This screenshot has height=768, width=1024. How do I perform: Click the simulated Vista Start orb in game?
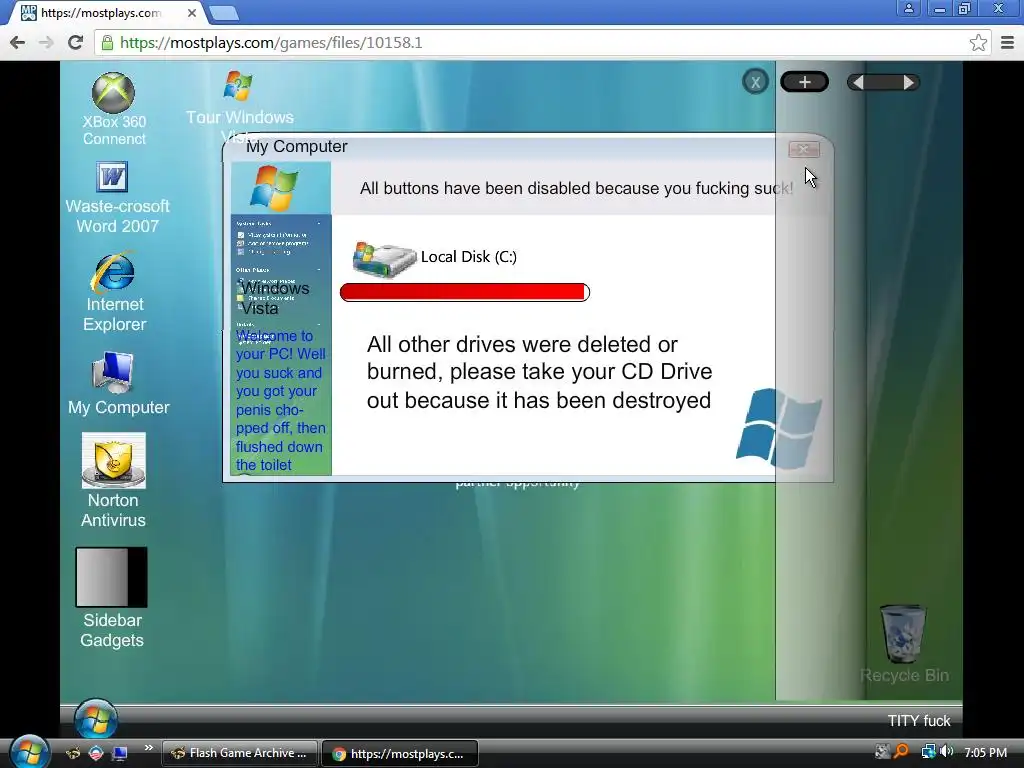96,719
